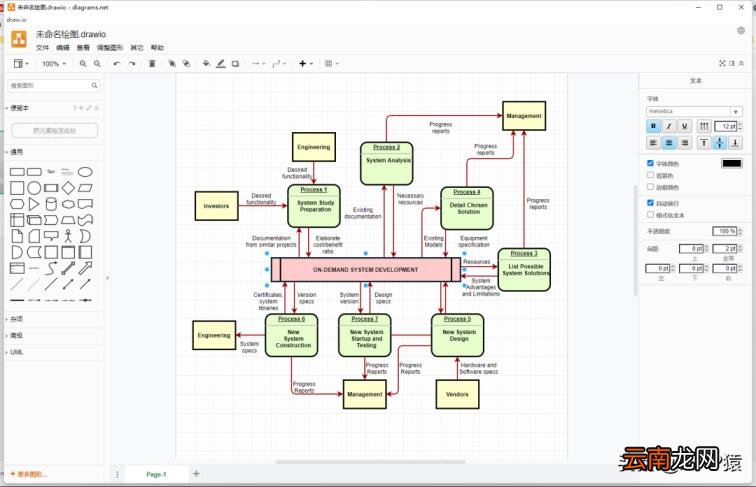
Task: Open the Helvetica font family dropdown
Action: point(694,111)
